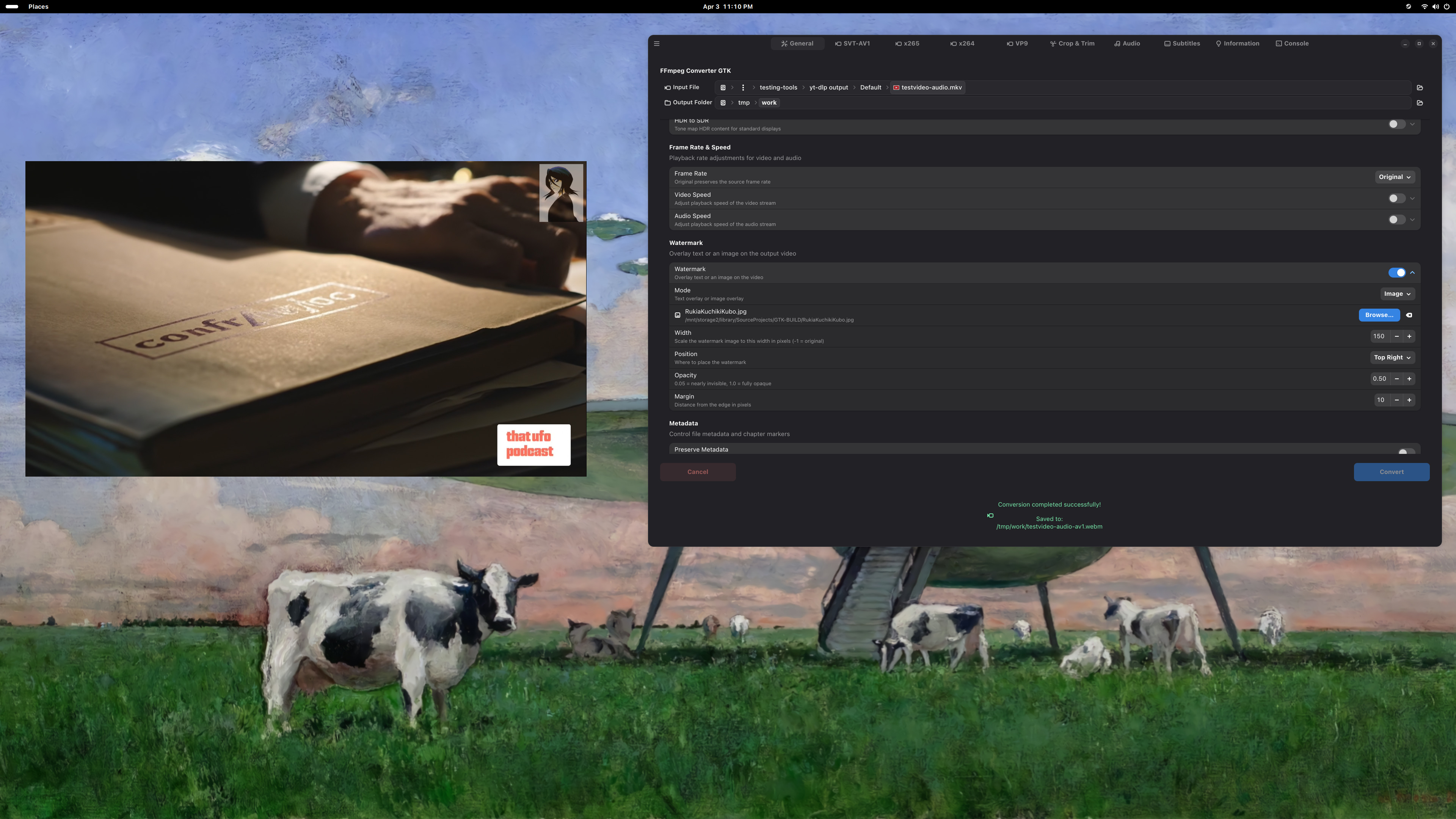Image resolution: width=1456 pixels, height=819 pixels.
Task: Enable the Video Speed toggle
Action: pos(1396,198)
